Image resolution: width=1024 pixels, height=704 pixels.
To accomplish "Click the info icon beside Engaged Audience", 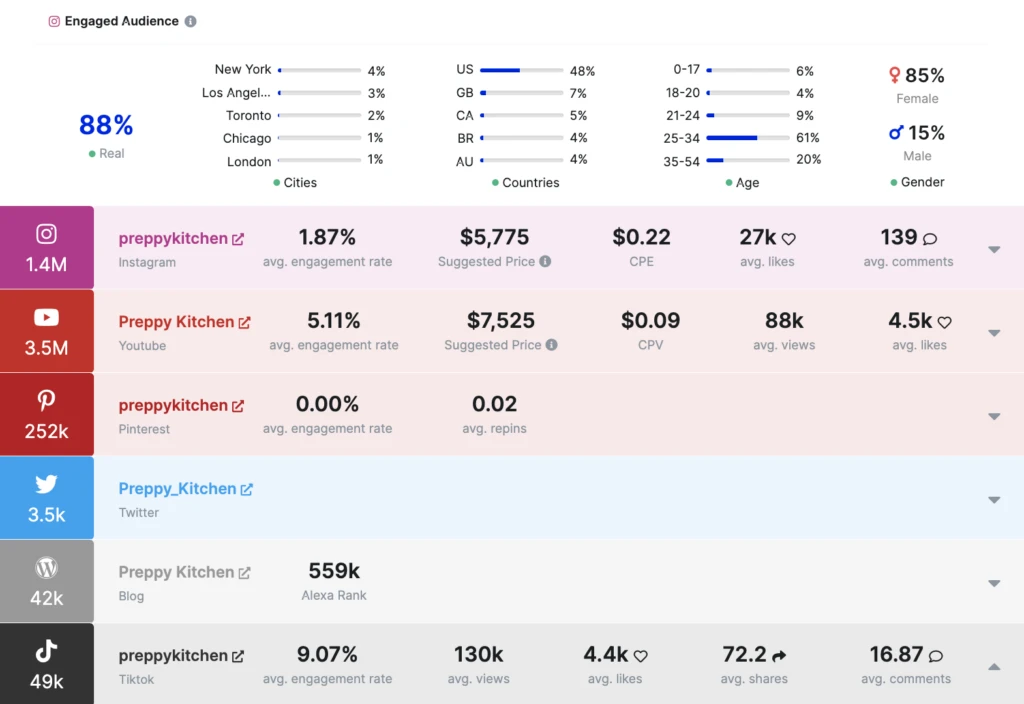I will (191, 21).
